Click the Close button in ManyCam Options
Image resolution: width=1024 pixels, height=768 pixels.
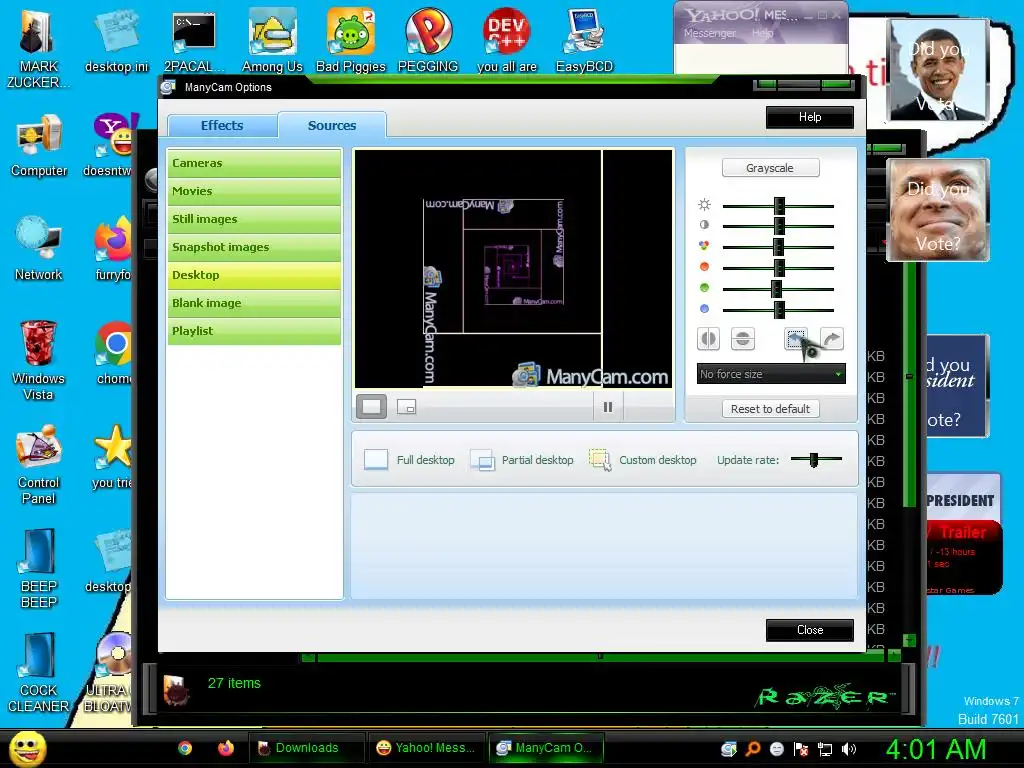[x=810, y=630]
